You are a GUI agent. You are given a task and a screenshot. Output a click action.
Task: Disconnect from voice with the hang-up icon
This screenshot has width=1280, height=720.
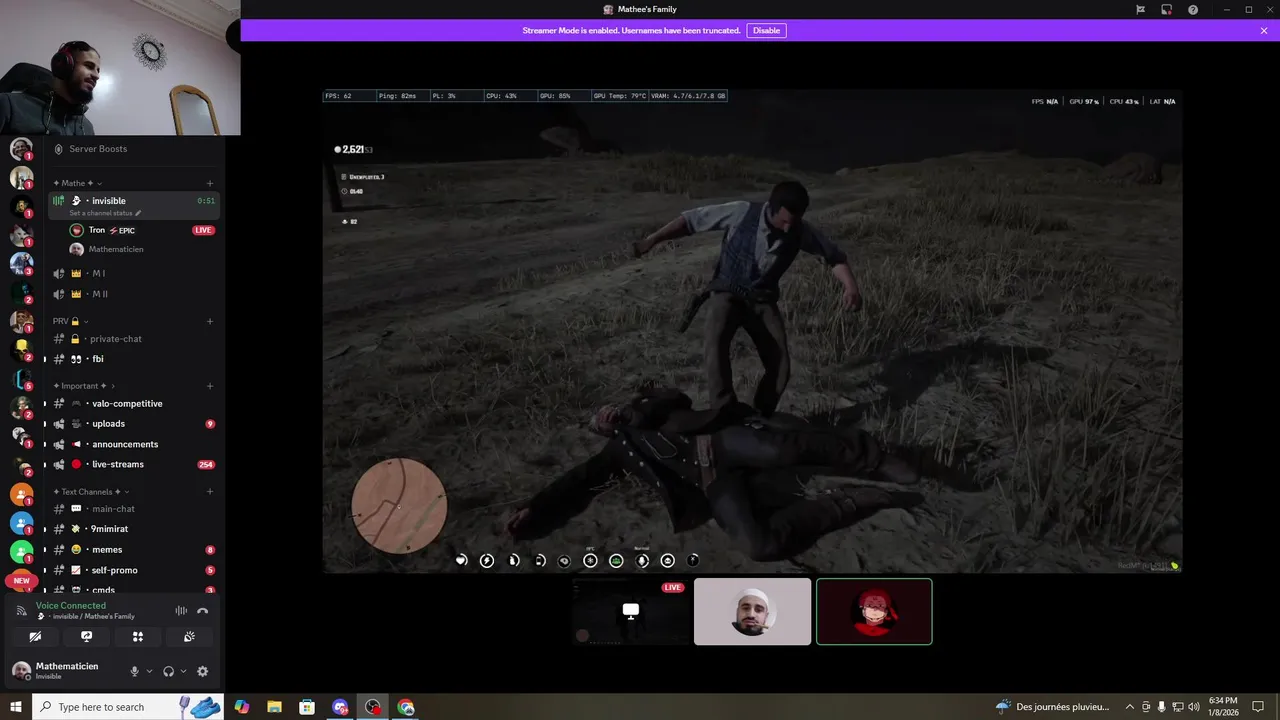[202, 611]
